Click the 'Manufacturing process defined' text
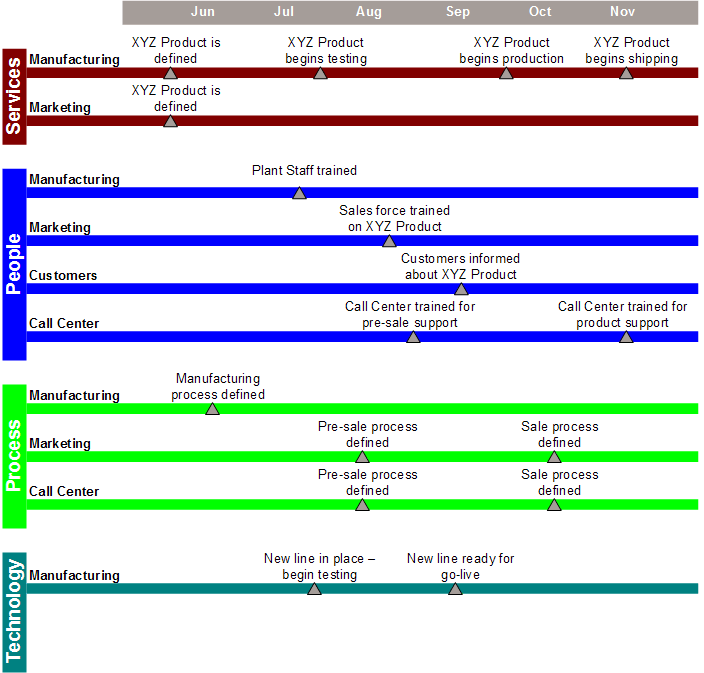 pos(218,387)
